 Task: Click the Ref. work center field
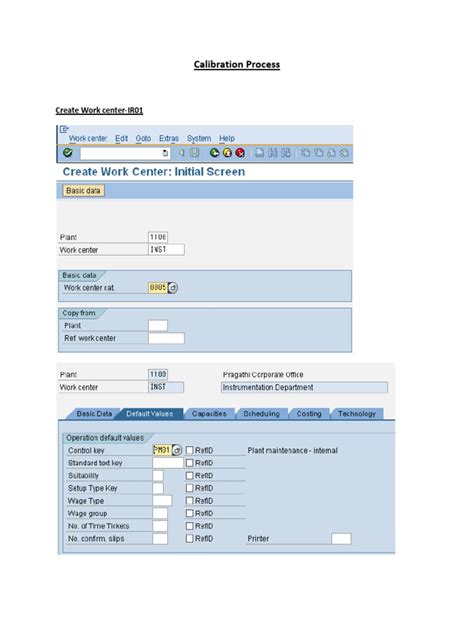click(x=166, y=338)
